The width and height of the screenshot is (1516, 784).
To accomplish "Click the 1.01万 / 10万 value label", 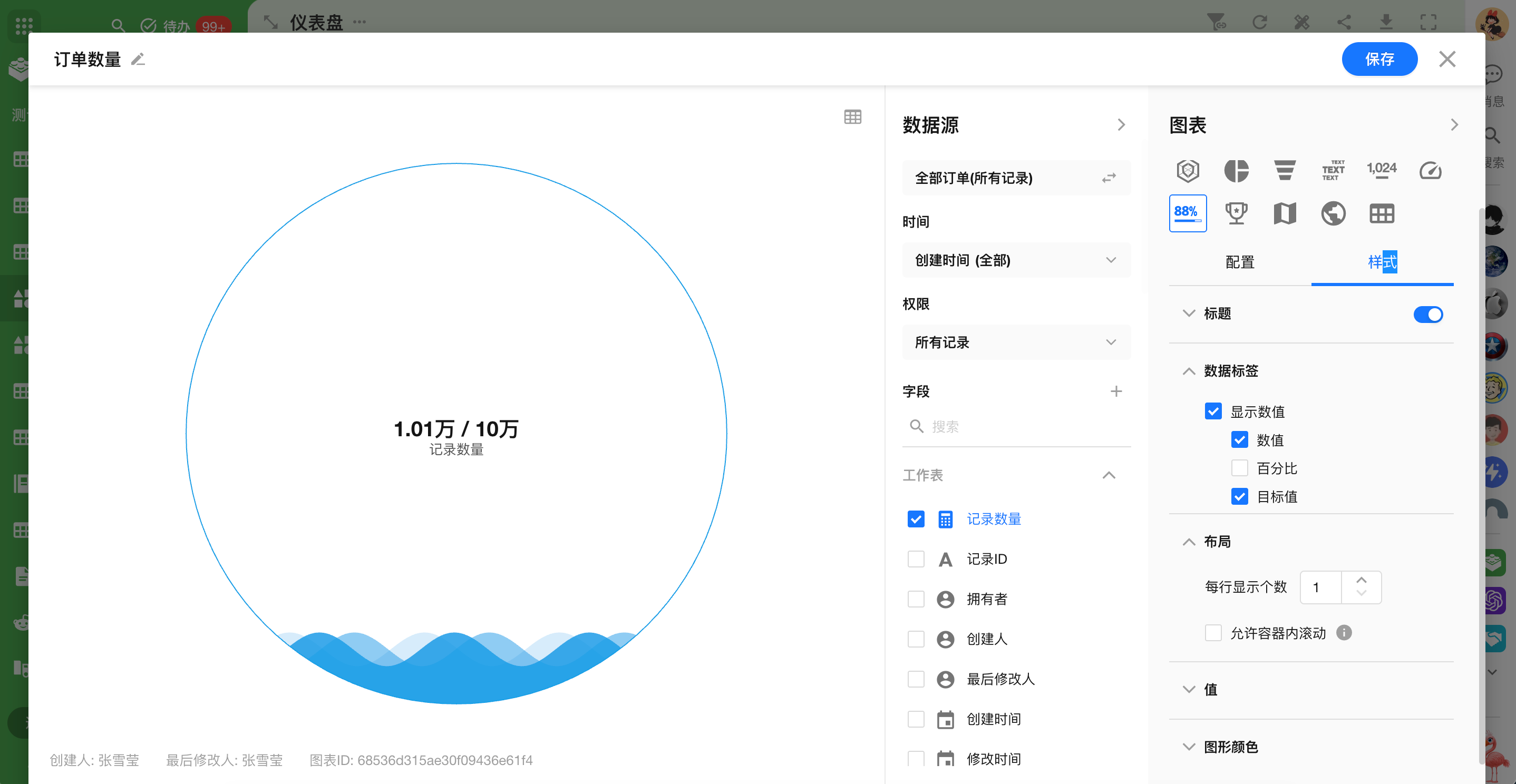I will pyautogui.click(x=456, y=429).
